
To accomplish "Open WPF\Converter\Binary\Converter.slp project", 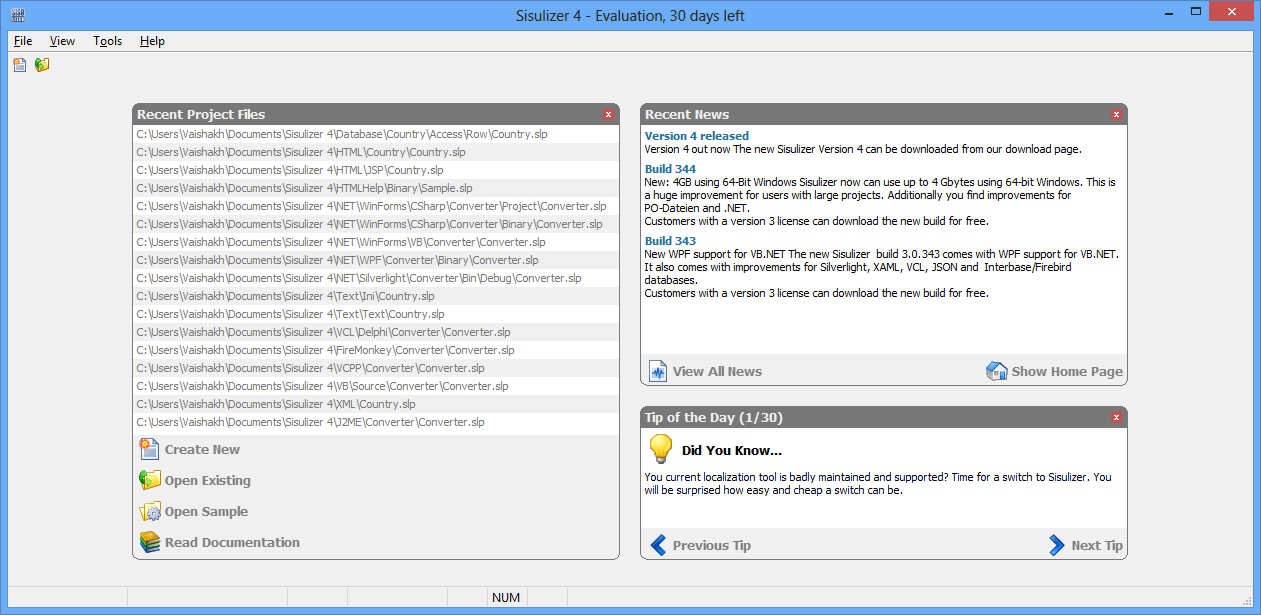I will 376,260.
